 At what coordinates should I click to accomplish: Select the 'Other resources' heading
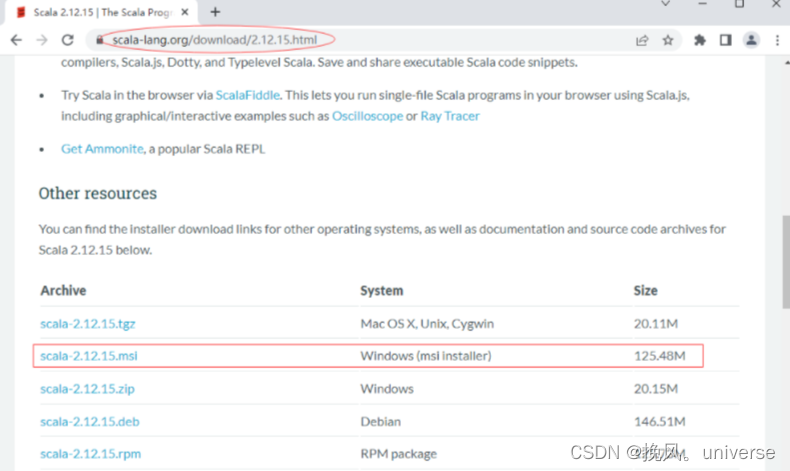[x=98, y=193]
